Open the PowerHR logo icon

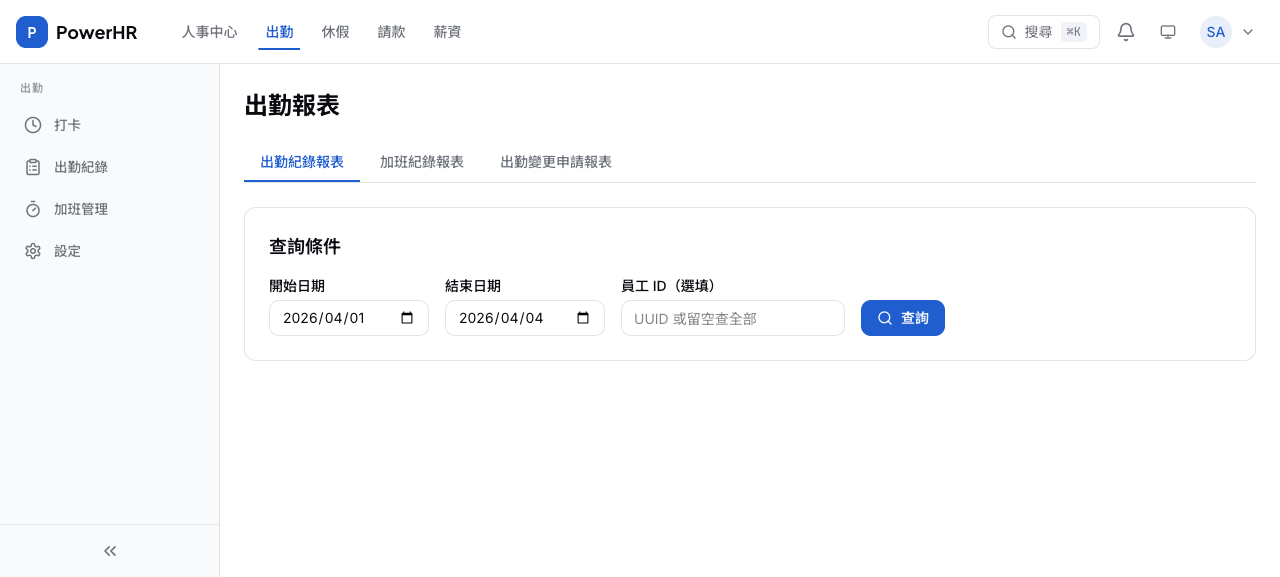31,31
